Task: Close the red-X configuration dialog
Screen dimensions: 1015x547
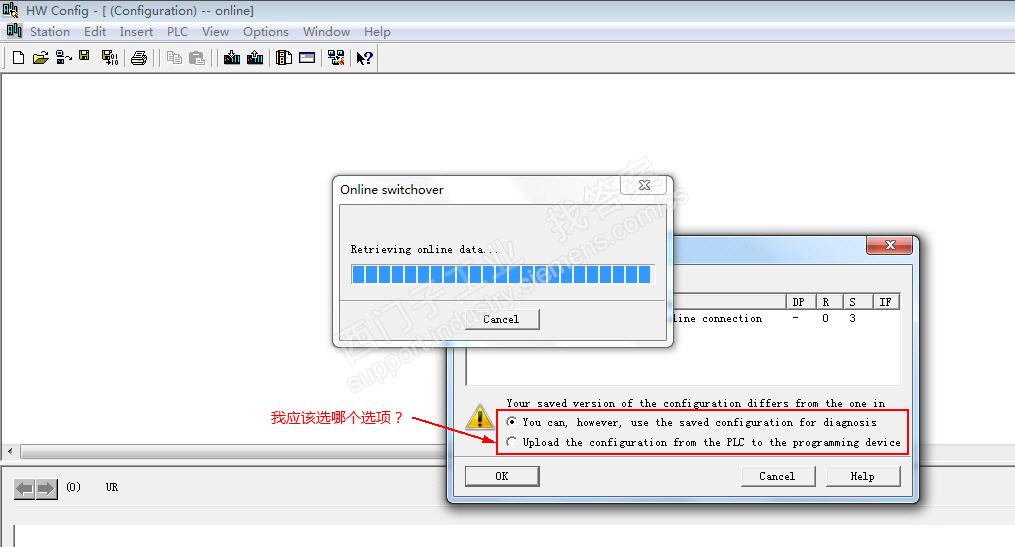Action: coord(889,245)
